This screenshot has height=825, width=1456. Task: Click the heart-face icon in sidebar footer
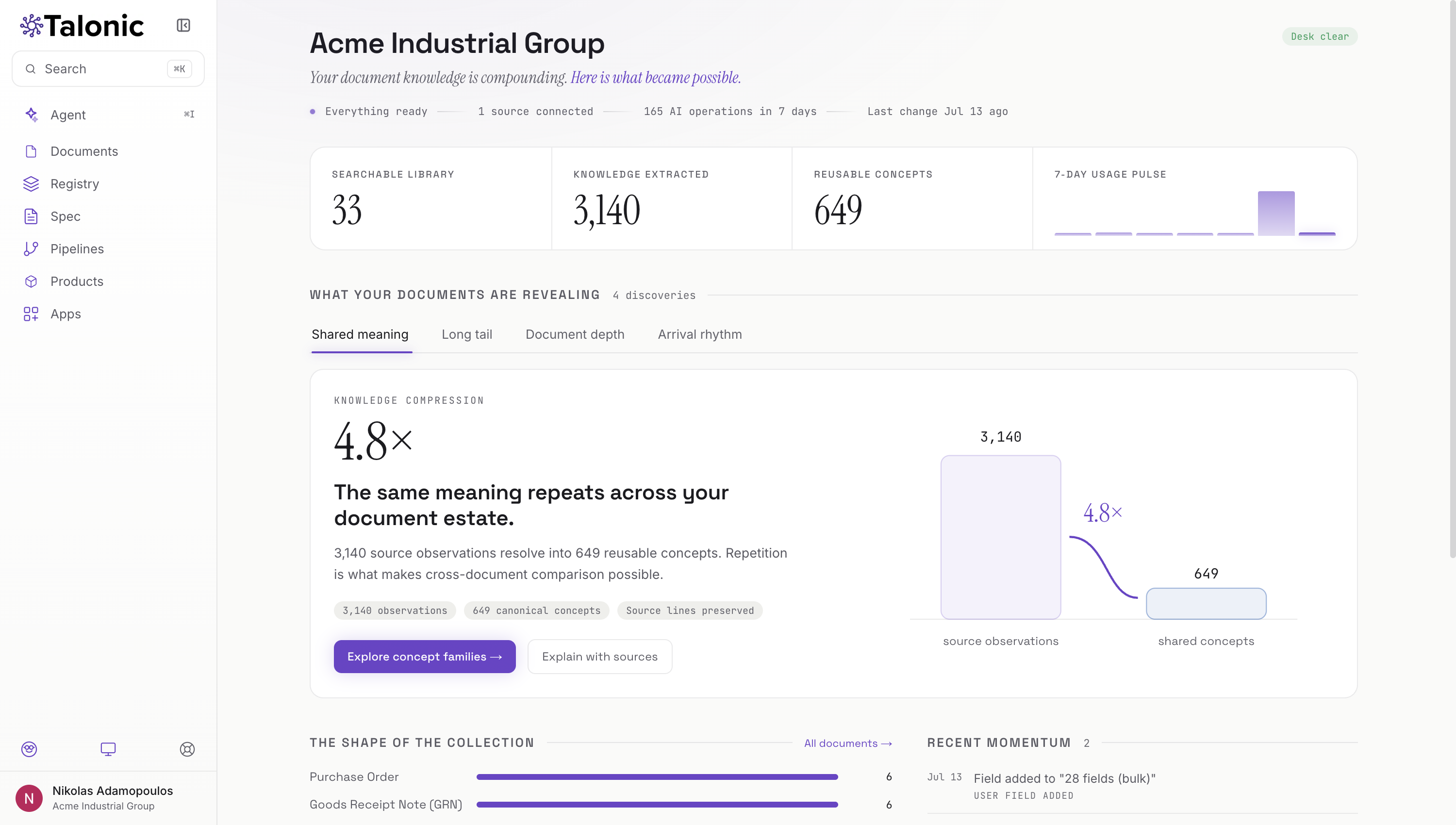pyautogui.click(x=29, y=749)
